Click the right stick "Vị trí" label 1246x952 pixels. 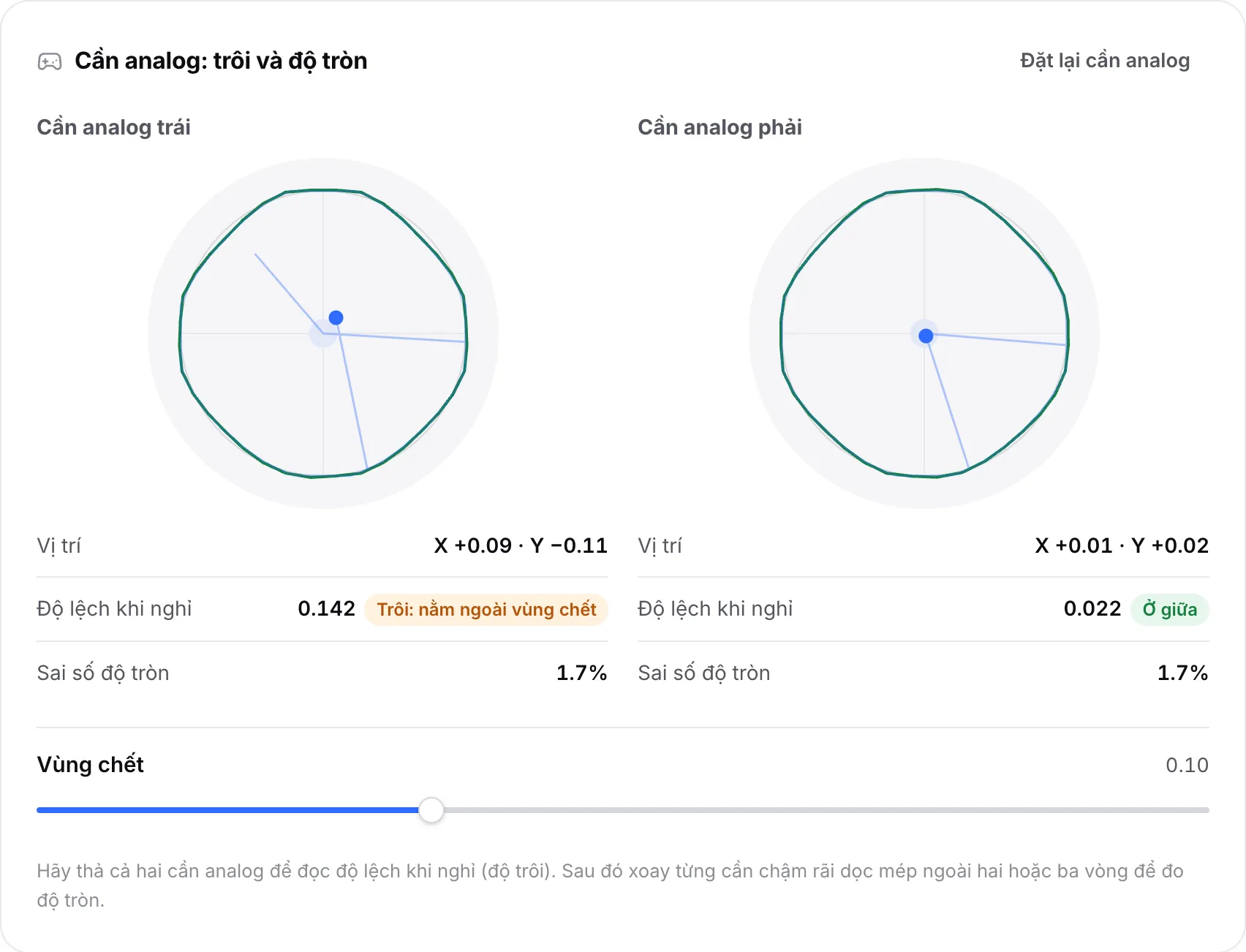[660, 545]
